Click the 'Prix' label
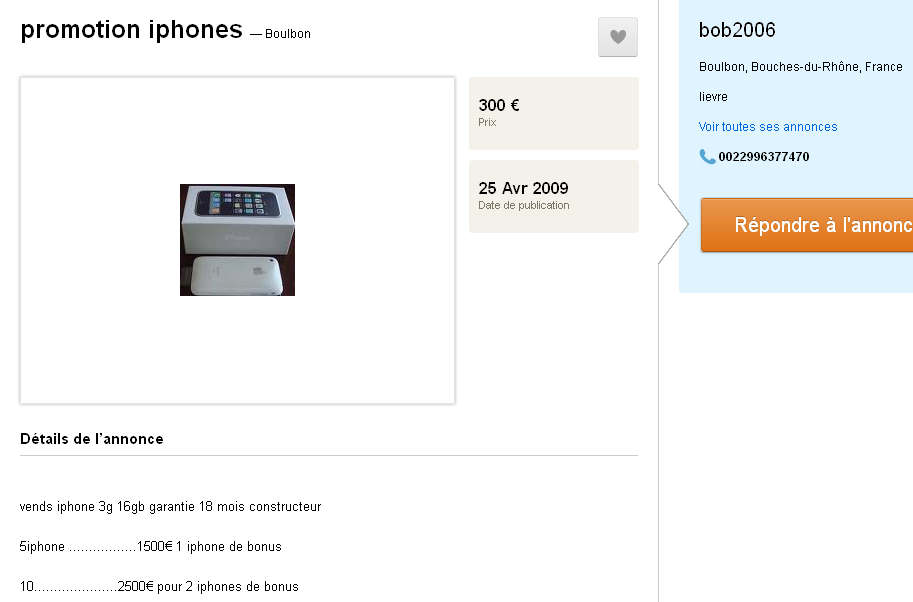The height and width of the screenshot is (602, 913). pos(487,123)
